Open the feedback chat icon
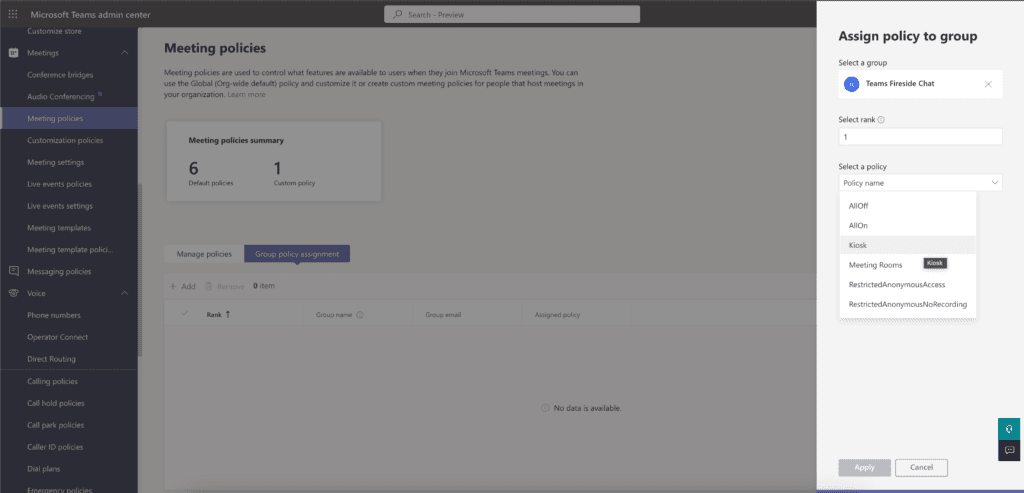1024x493 pixels. 1009,450
